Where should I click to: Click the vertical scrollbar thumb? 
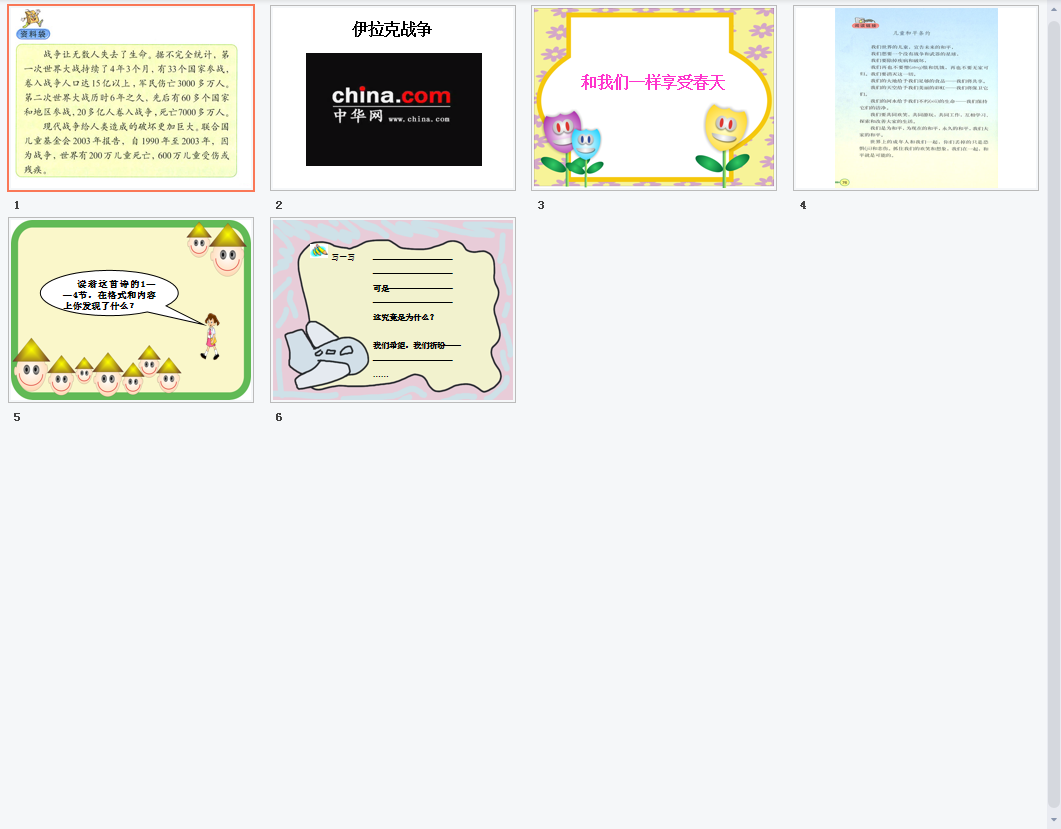(1054, 413)
